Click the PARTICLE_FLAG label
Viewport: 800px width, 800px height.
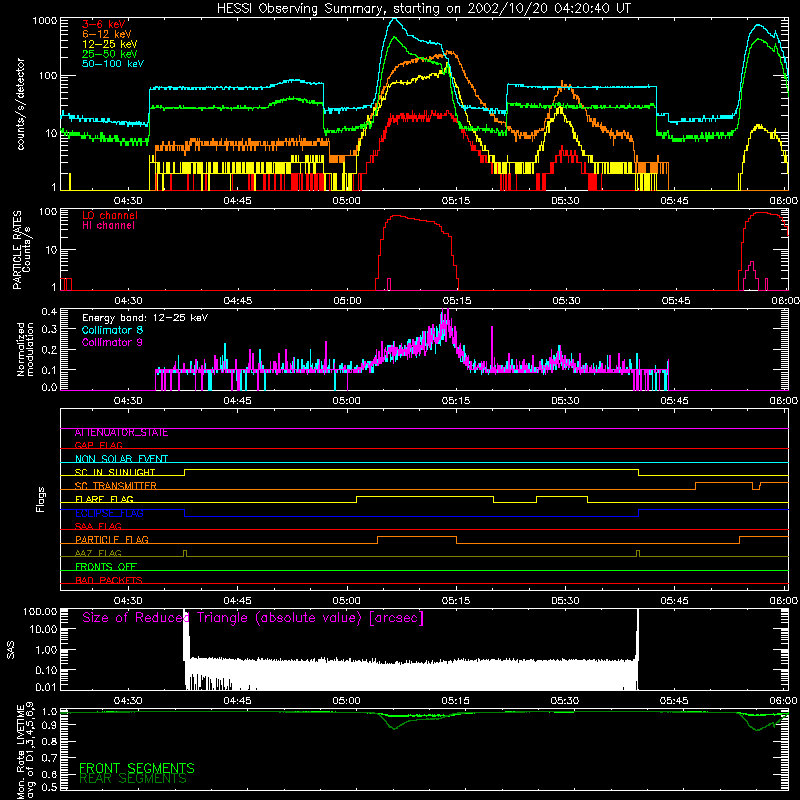click(x=112, y=540)
